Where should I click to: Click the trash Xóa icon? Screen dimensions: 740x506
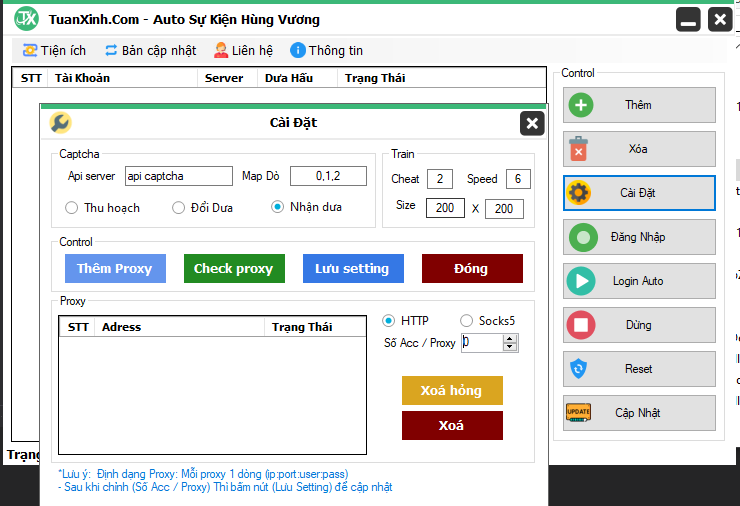click(x=580, y=149)
